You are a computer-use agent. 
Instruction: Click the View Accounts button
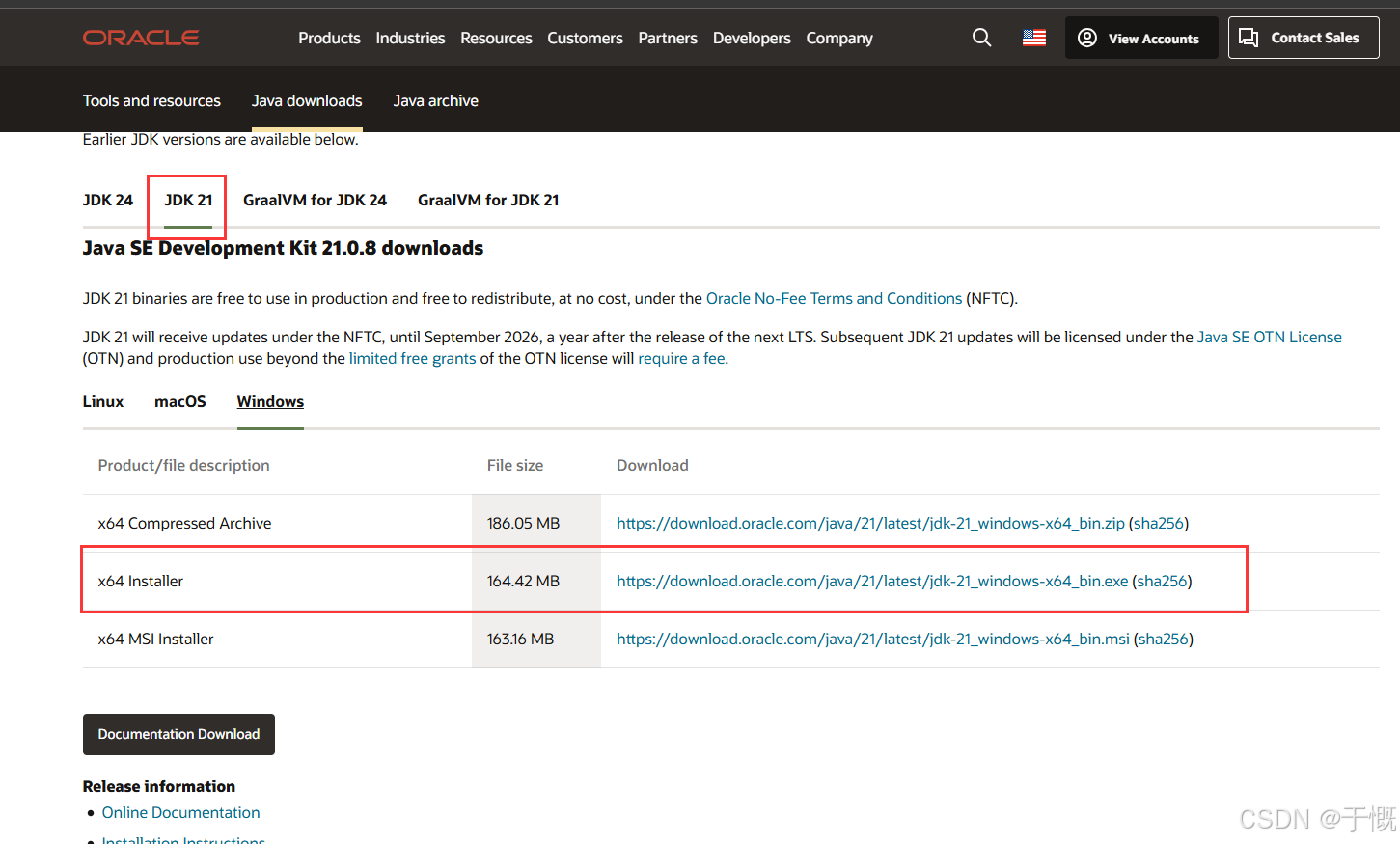(x=1141, y=38)
